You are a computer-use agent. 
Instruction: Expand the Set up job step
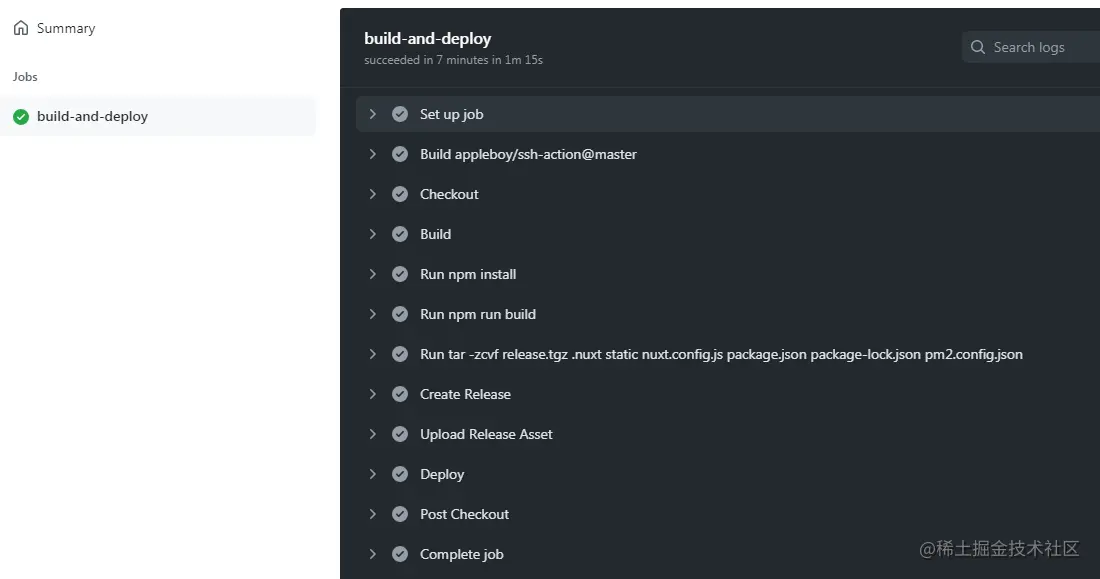pyautogui.click(x=373, y=114)
